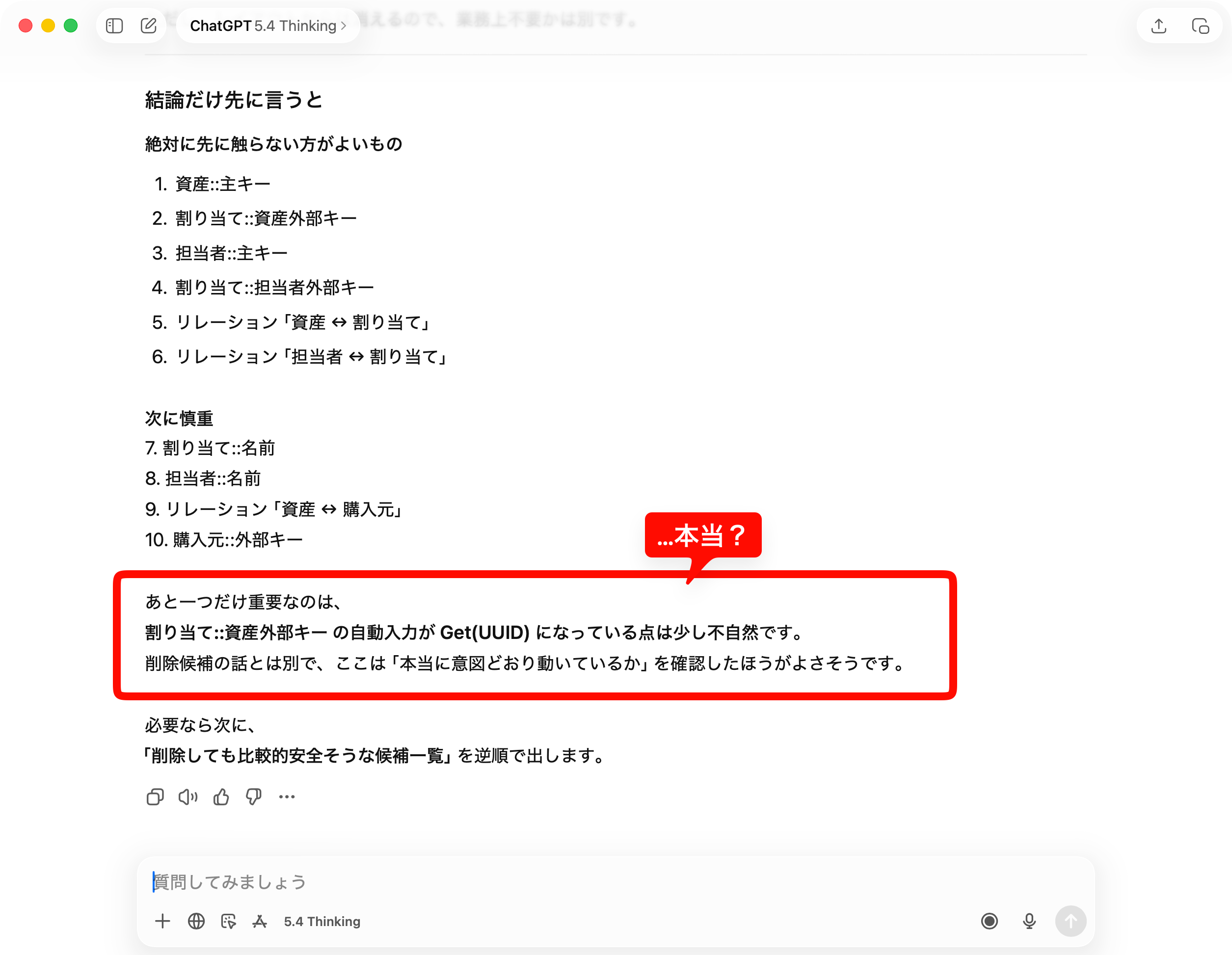Open the more actions ellipsis menu
This screenshot has width=1232, height=955.
pyautogui.click(x=287, y=796)
